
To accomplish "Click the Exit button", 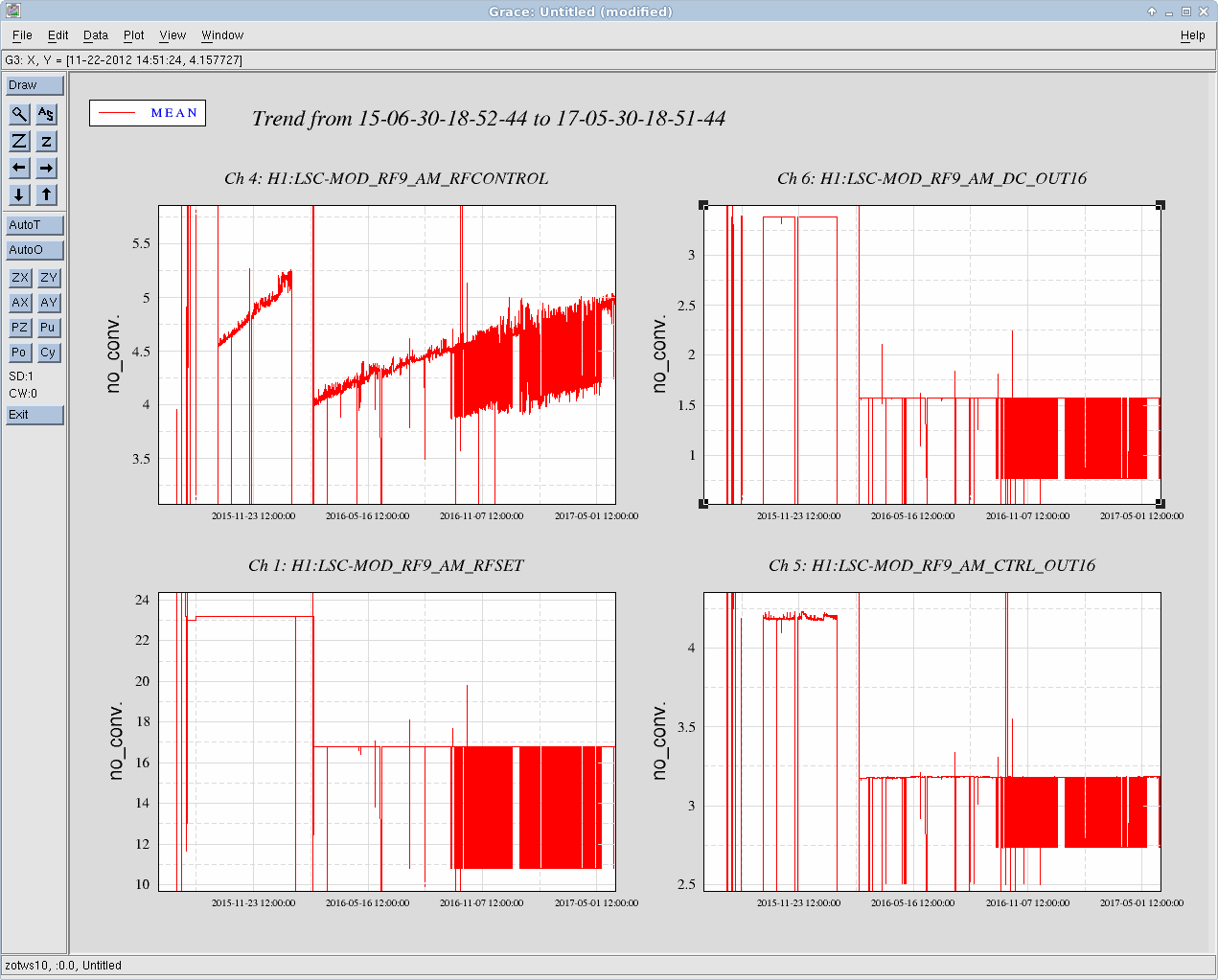I will coord(34,415).
